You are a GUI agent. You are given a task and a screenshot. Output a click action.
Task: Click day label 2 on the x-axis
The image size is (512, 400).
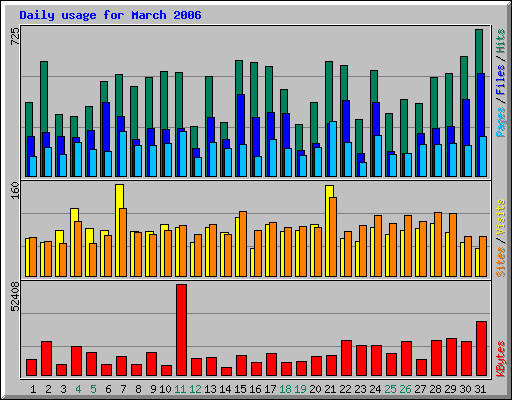pyautogui.click(x=48, y=389)
